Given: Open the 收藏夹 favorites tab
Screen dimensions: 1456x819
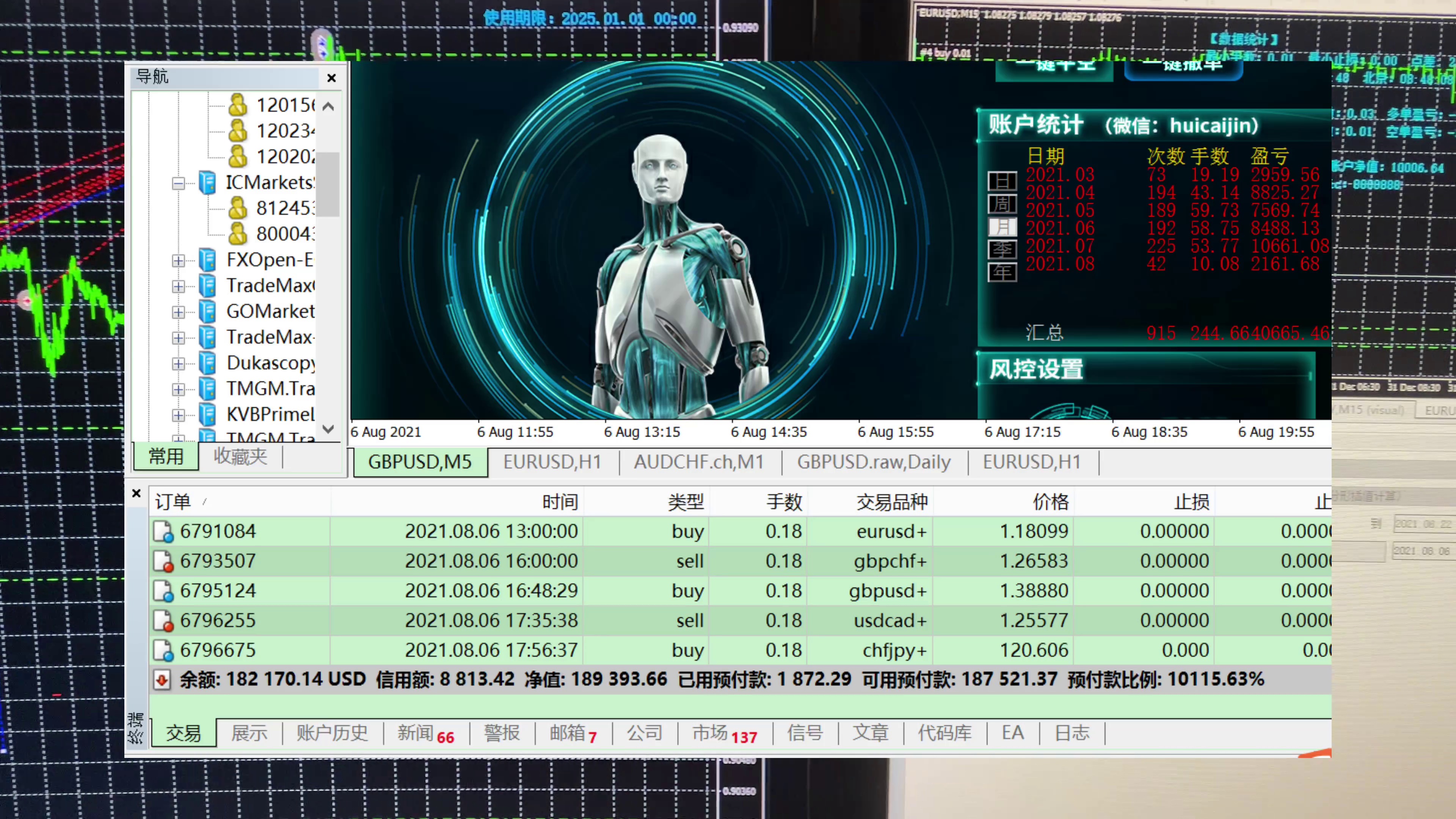Looking at the screenshot, I should tap(240, 456).
